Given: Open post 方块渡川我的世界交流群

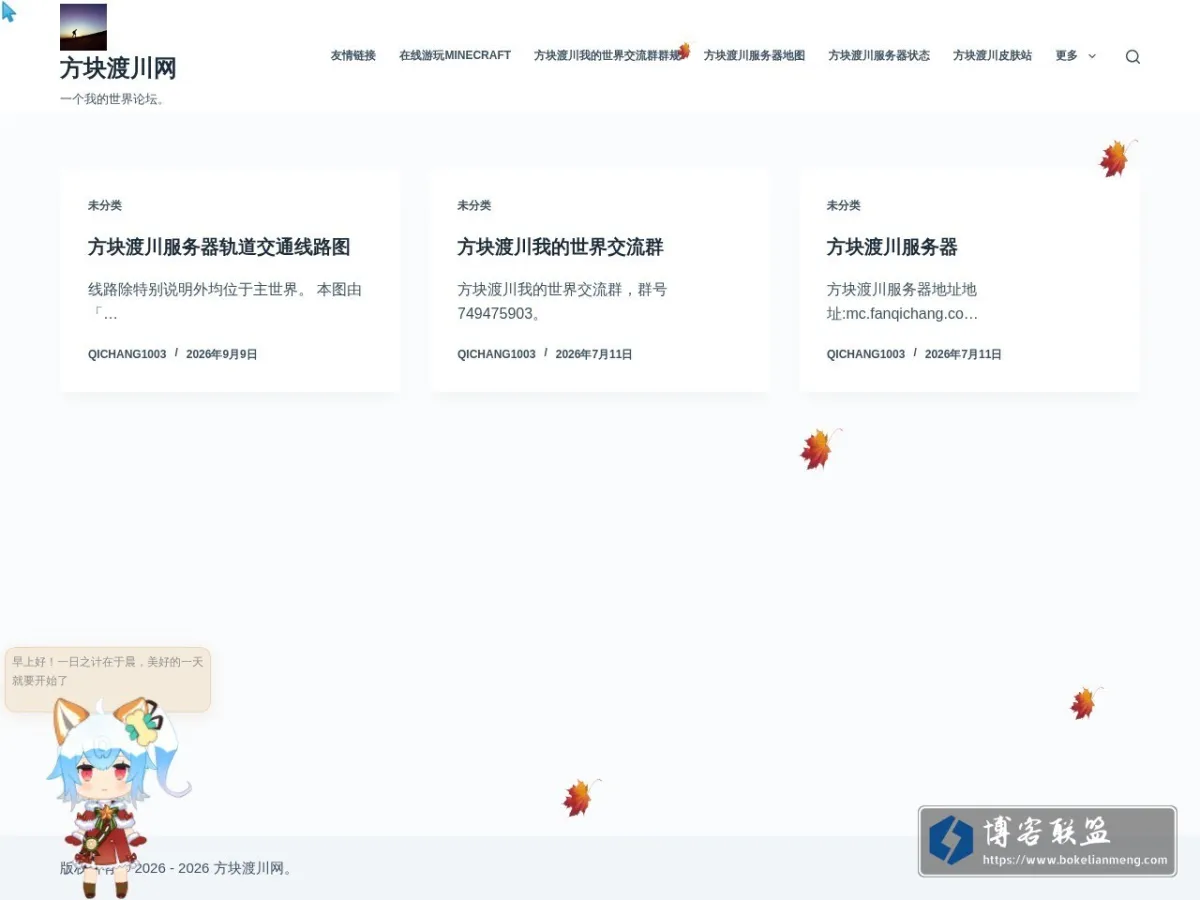Looking at the screenshot, I should 560,247.
